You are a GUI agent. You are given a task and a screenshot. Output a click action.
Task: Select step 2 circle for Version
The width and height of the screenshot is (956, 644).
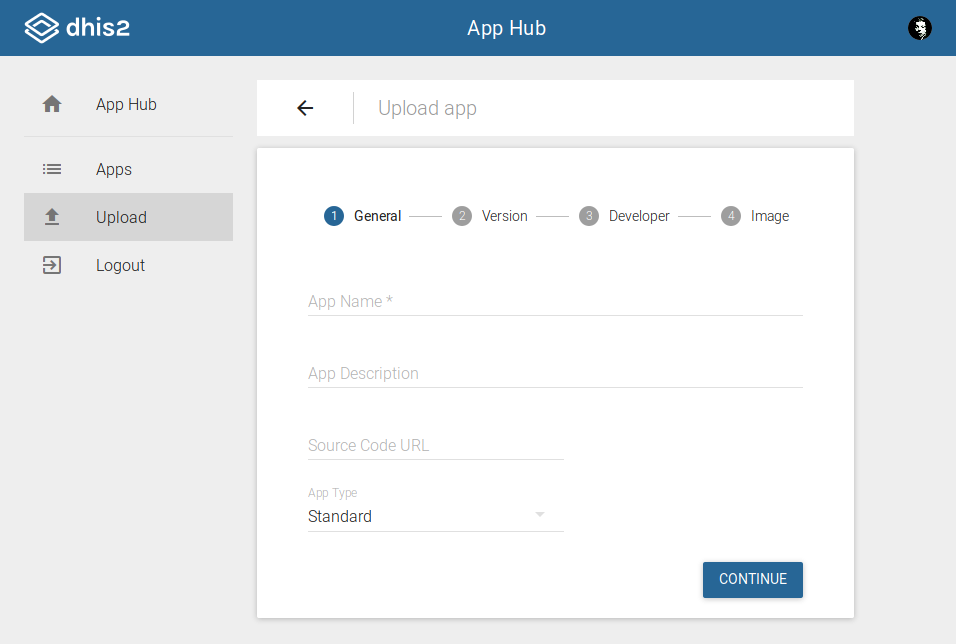coord(462,216)
